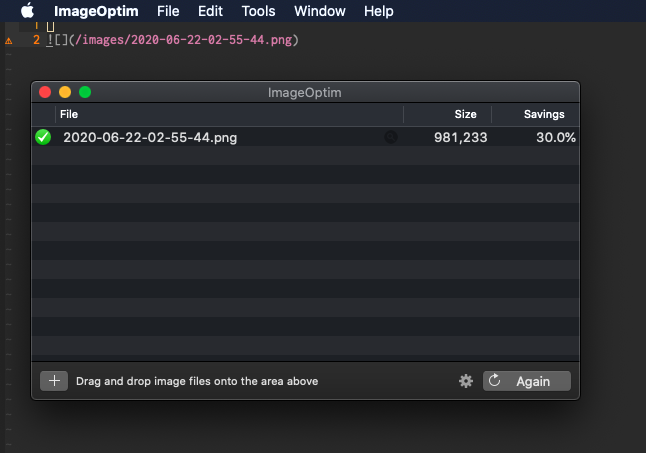Open the Apple menu
Image resolution: width=646 pixels, height=453 pixels.
click(x=27, y=12)
